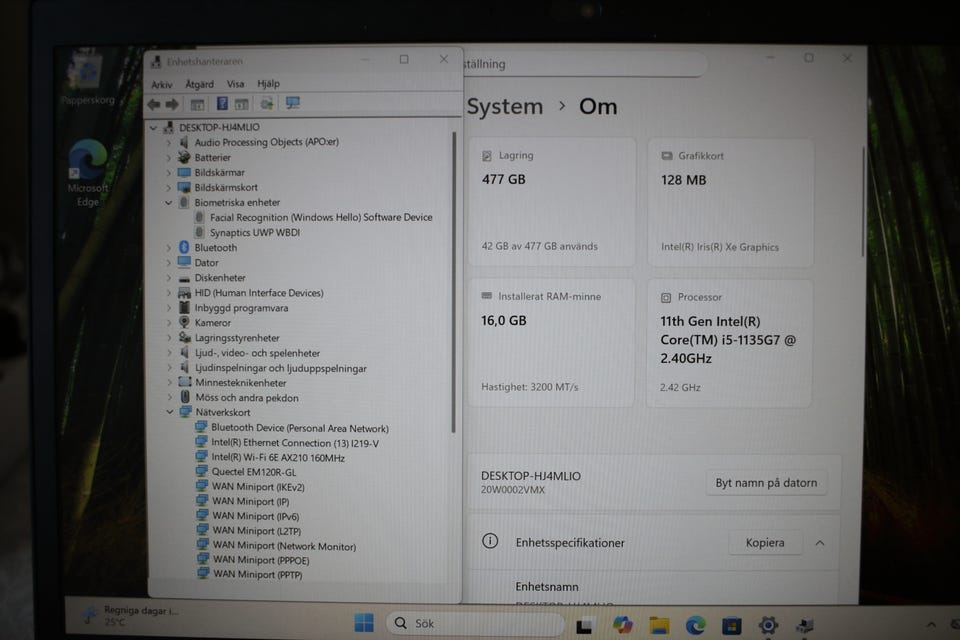Click the Sök taskbar search field
The width and height of the screenshot is (960, 640).
474,623
